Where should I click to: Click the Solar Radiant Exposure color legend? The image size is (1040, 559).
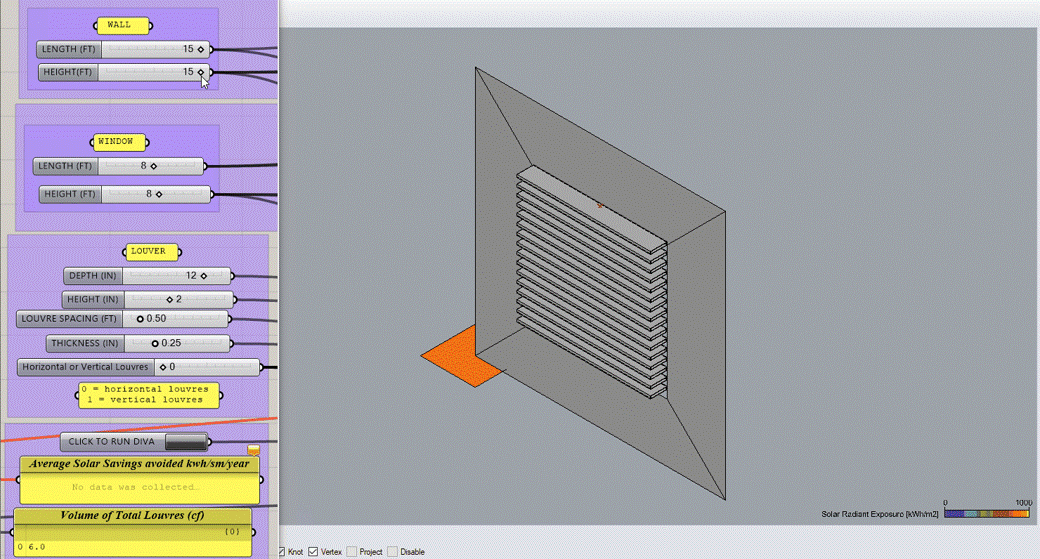987,513
